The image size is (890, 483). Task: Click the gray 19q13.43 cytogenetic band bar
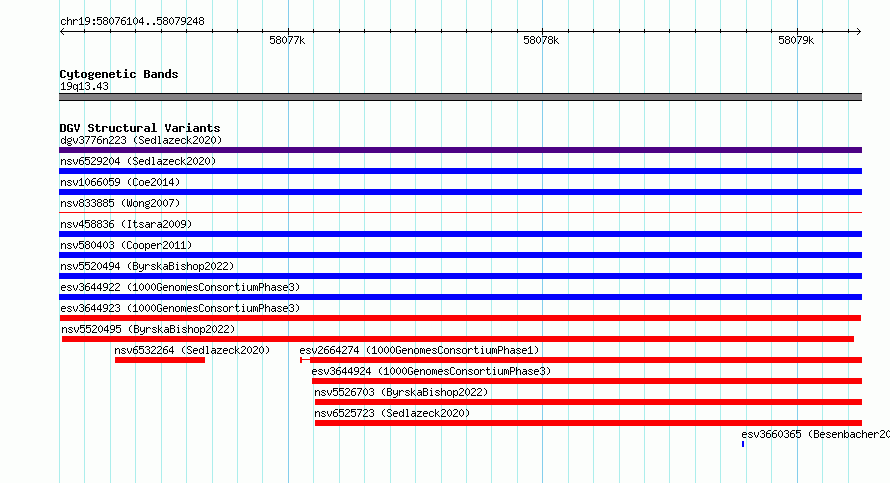pyautogui.click(x=460, y=97)
